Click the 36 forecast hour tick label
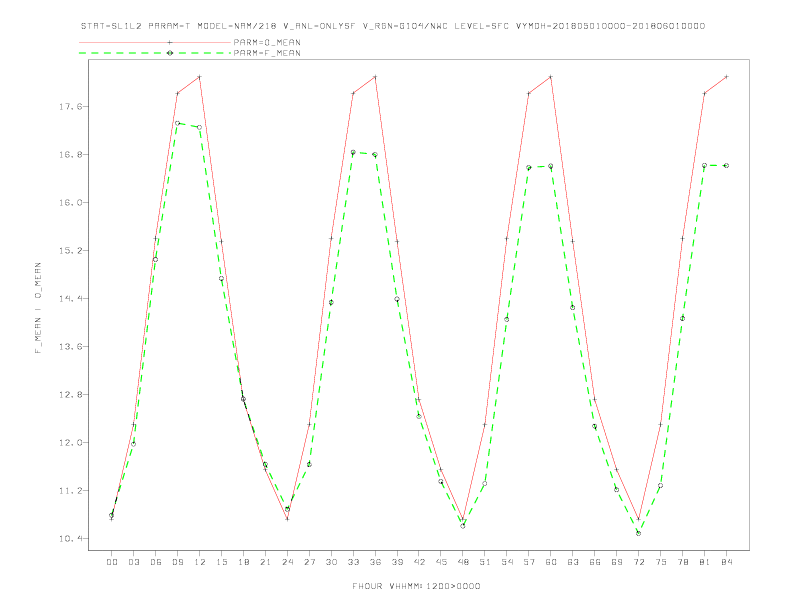Image resolution: width=792 pixels, height=612 pixels. (375, 562)
